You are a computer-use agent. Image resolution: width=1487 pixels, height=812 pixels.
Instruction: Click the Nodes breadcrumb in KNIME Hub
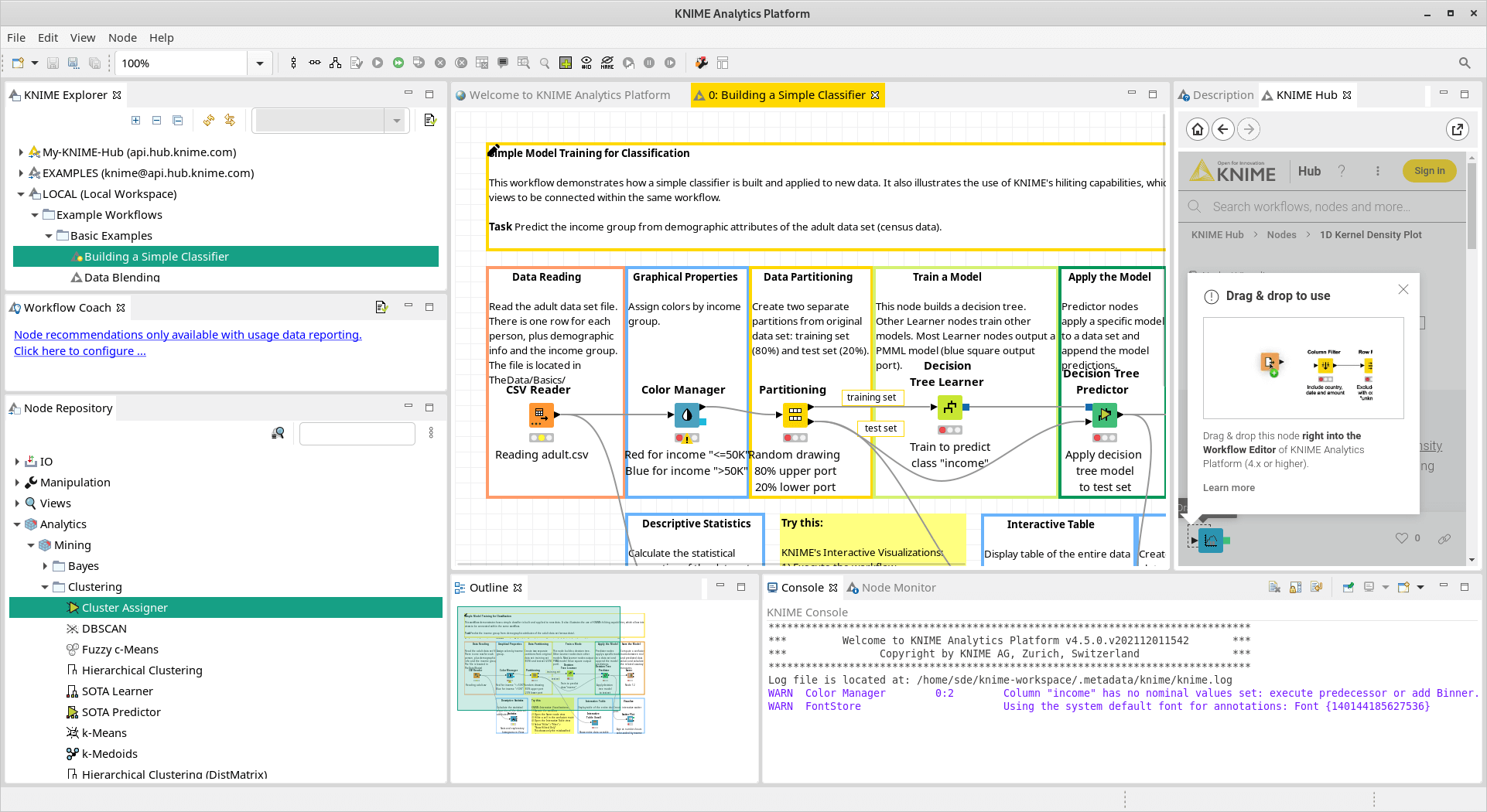[1281, 235]
